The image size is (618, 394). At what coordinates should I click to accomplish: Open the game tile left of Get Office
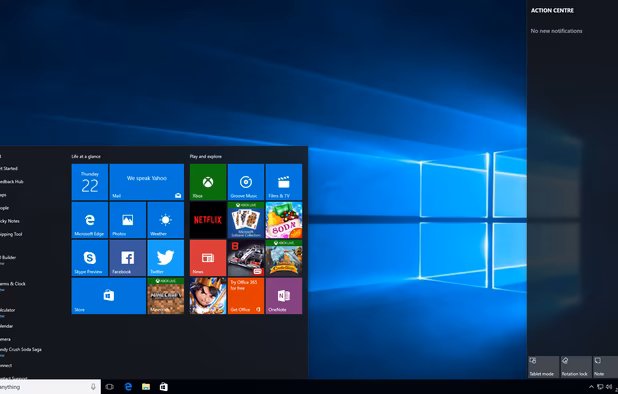click(x=208, y=296)
